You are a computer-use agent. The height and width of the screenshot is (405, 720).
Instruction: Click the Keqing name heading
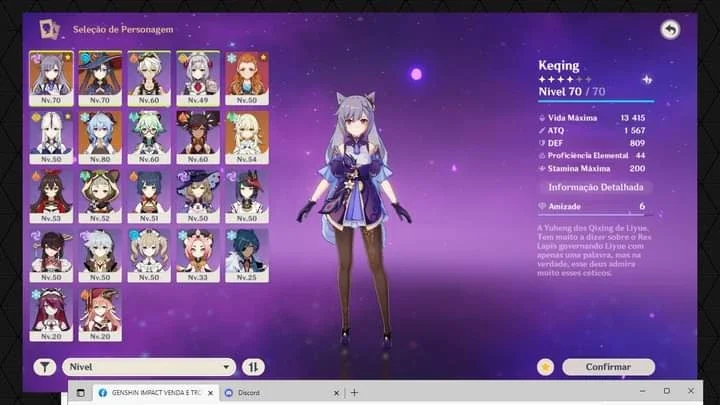tap(559, 66)
